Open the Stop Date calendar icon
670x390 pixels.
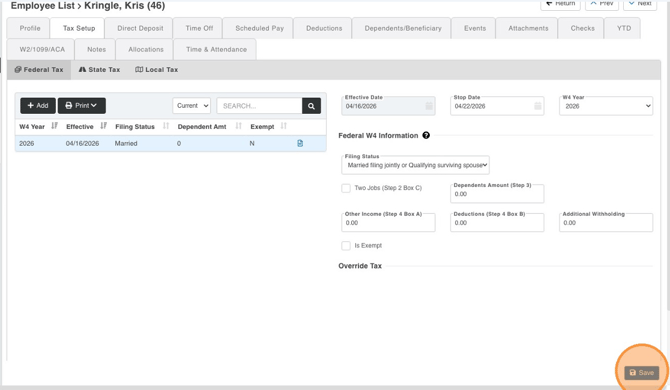click(x=538, y=106)
